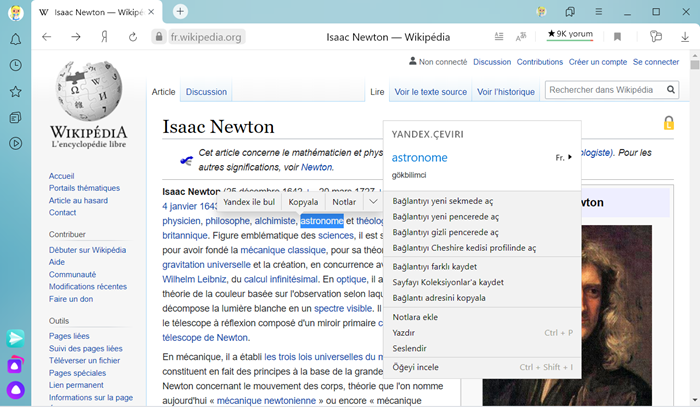Choose 'Sayfayı Koleksiyonlar'a kaydet'
The height and width of the screenshot is (407, 700).
(x=482, y=282)
